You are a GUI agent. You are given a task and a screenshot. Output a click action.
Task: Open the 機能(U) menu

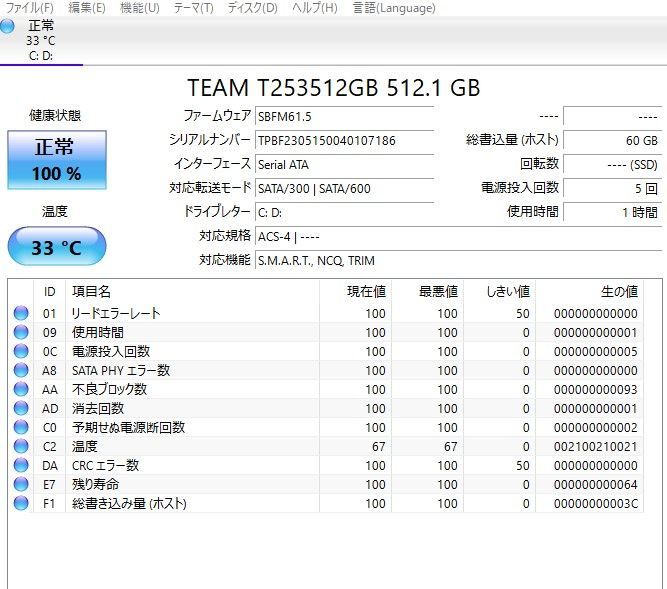point(140,8)
